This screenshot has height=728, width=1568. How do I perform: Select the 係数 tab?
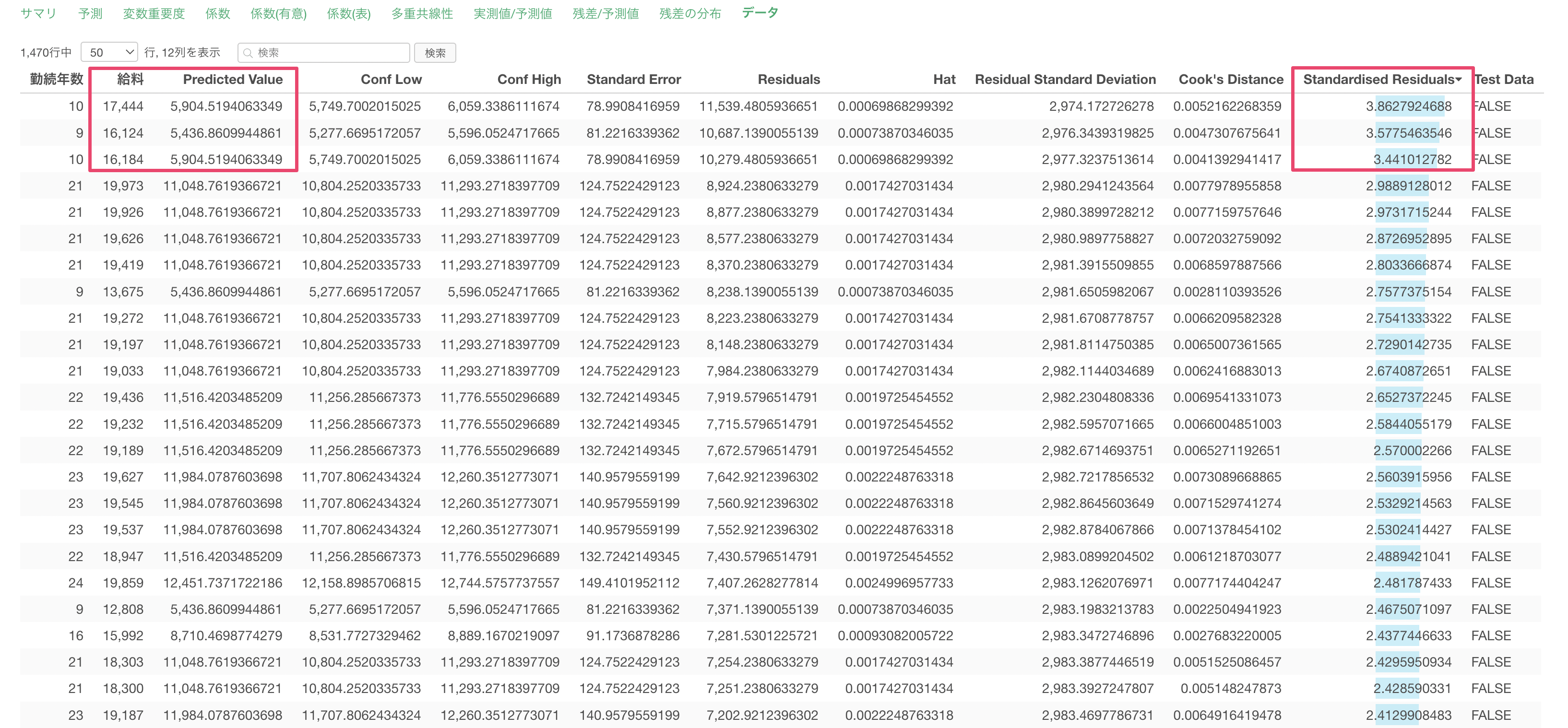[x=218, y=13]
